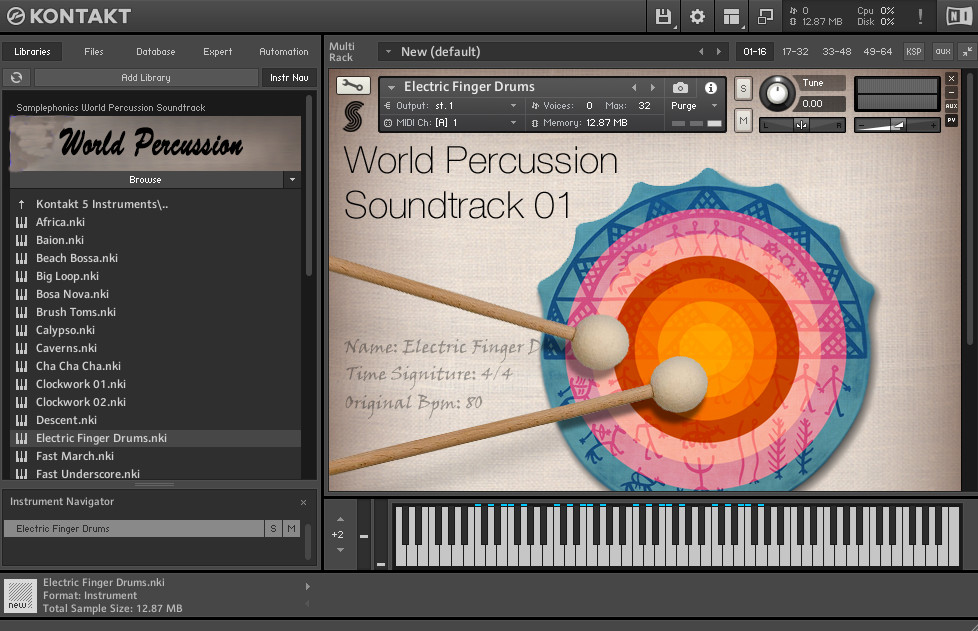Toggle the aux sends view

(x=943, y=52)
